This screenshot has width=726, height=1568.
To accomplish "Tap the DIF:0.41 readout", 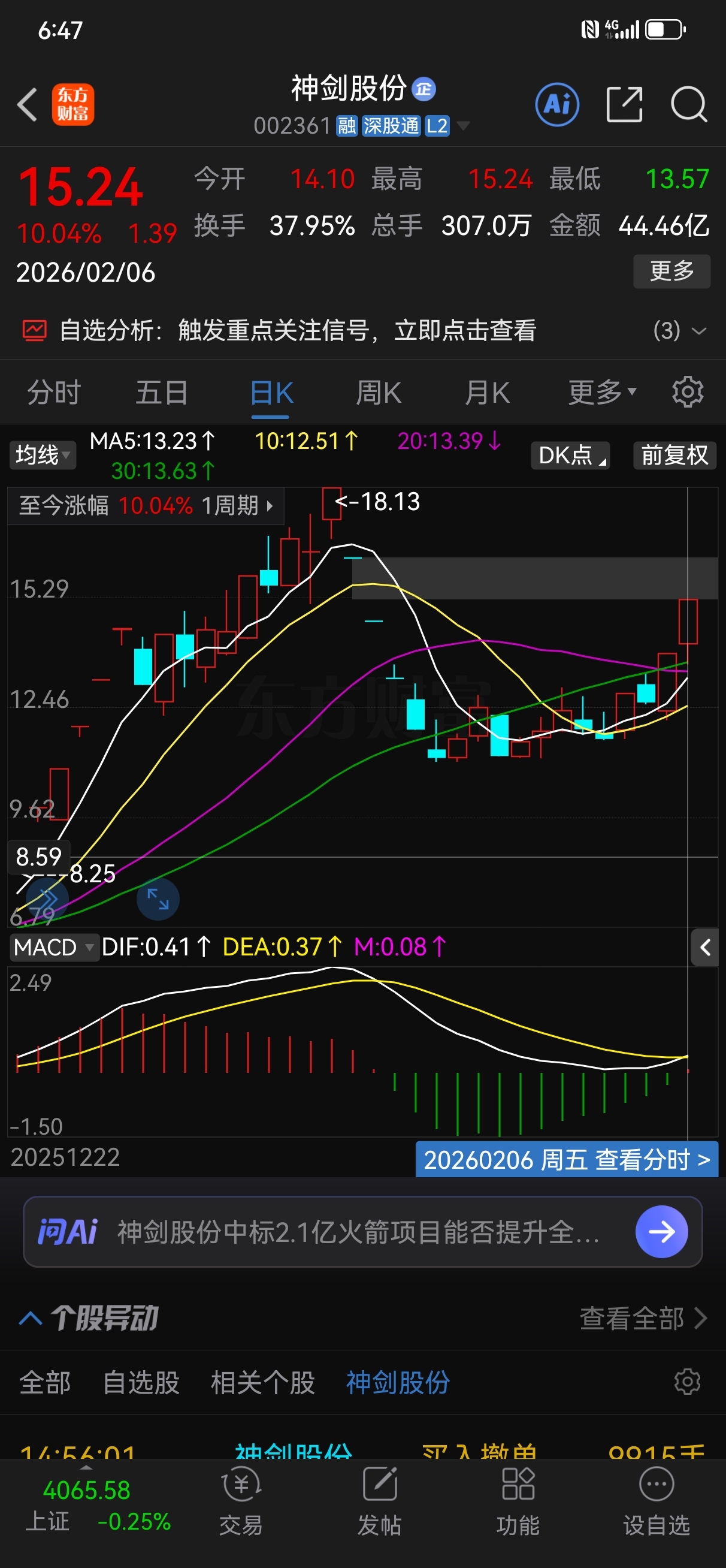I will click(156, 947).
